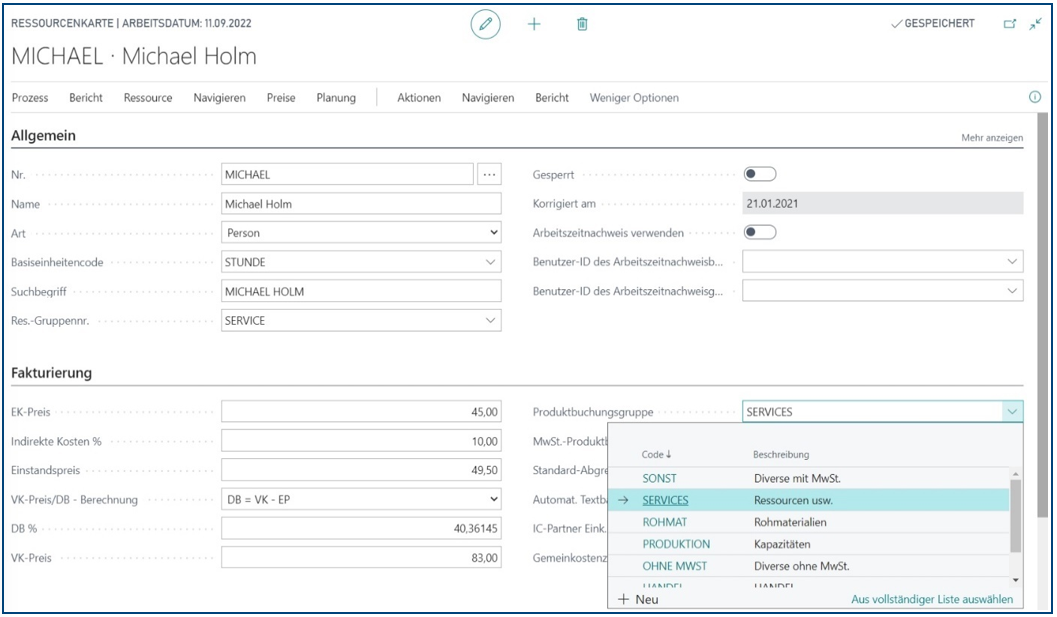Click the Ressourcen usw. description
The height and width of the screenshot is (617, 1057).
793,500
